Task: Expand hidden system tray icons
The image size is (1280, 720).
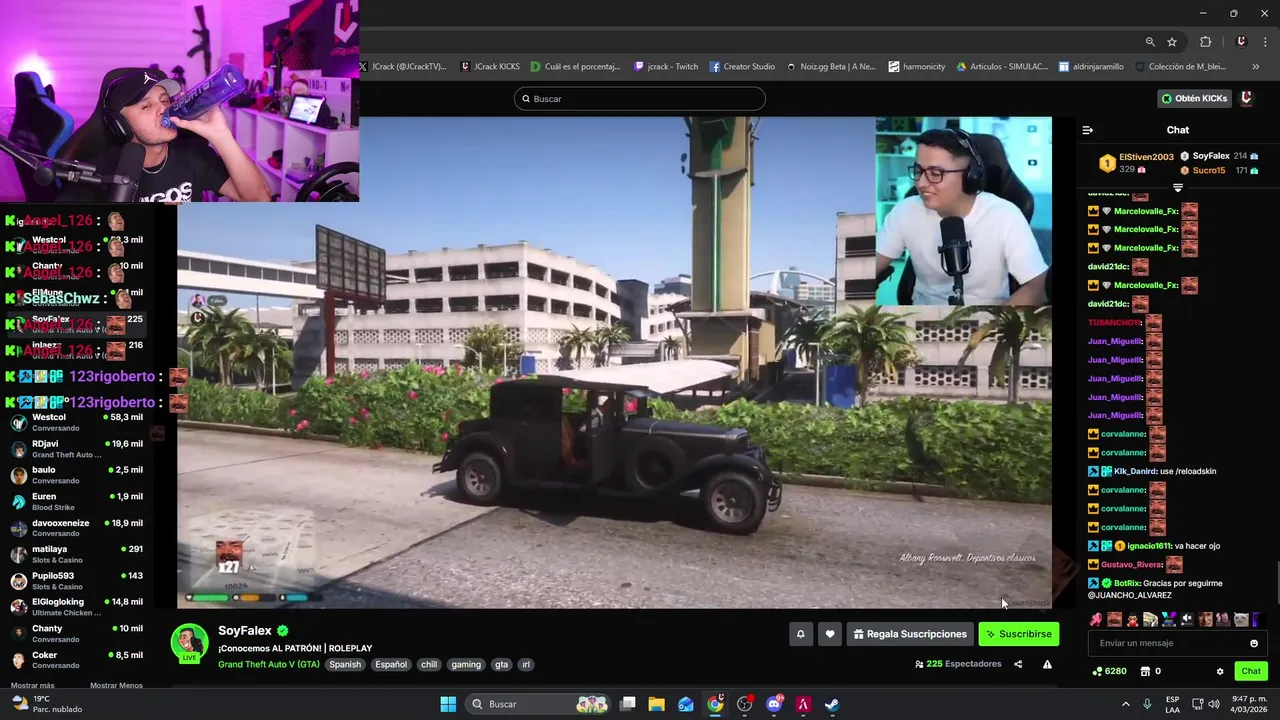Action: tap(1125, 704)
